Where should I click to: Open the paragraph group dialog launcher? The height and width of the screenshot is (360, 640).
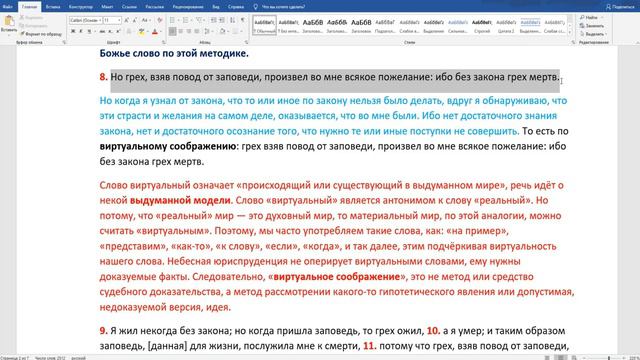(x=247, y=42)
